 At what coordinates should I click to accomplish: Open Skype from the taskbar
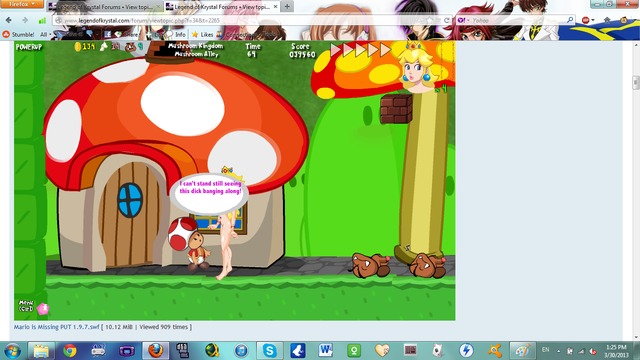click(269, 351)
